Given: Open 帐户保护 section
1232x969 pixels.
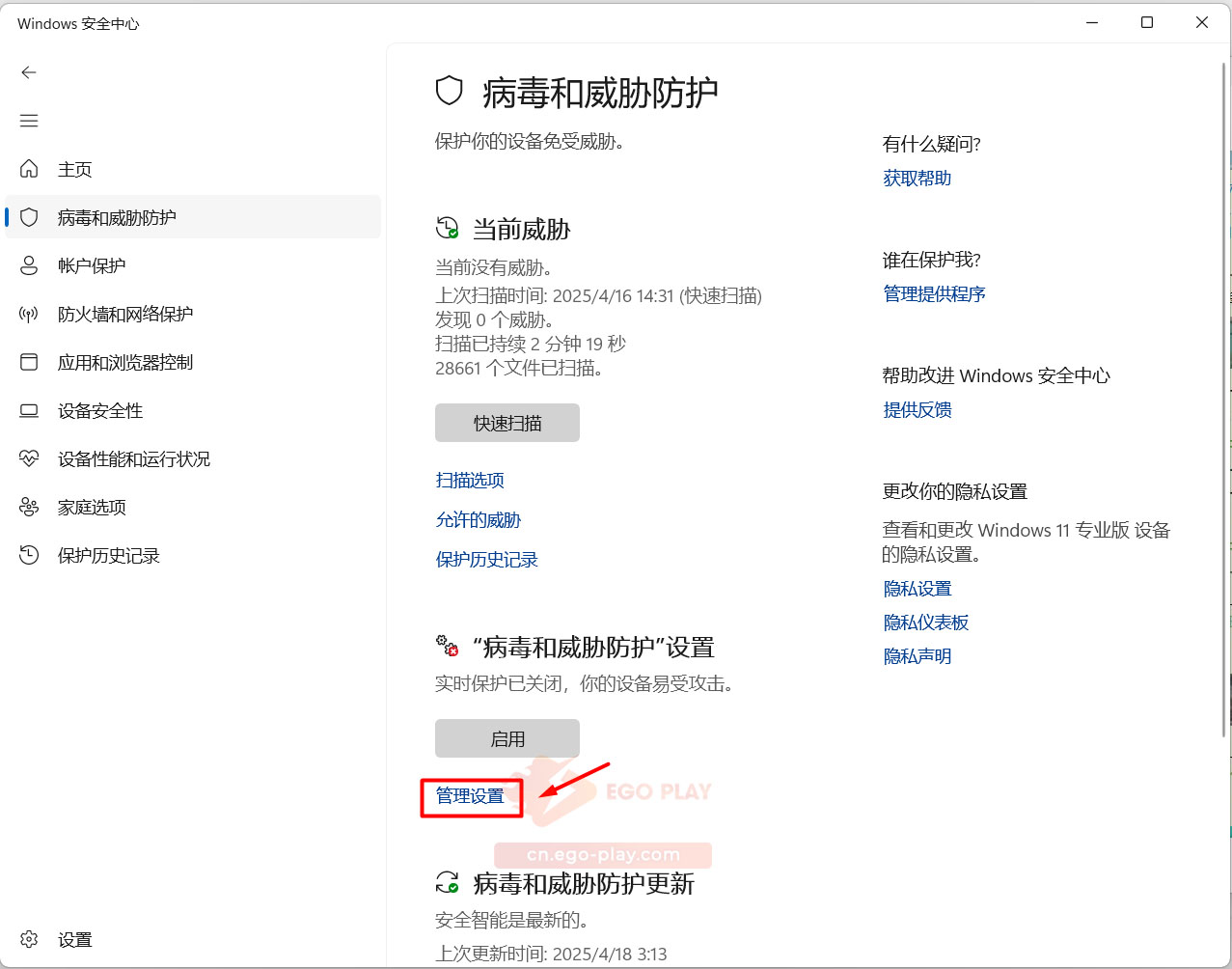Looking at the screenshot, I should coord(193,265).
